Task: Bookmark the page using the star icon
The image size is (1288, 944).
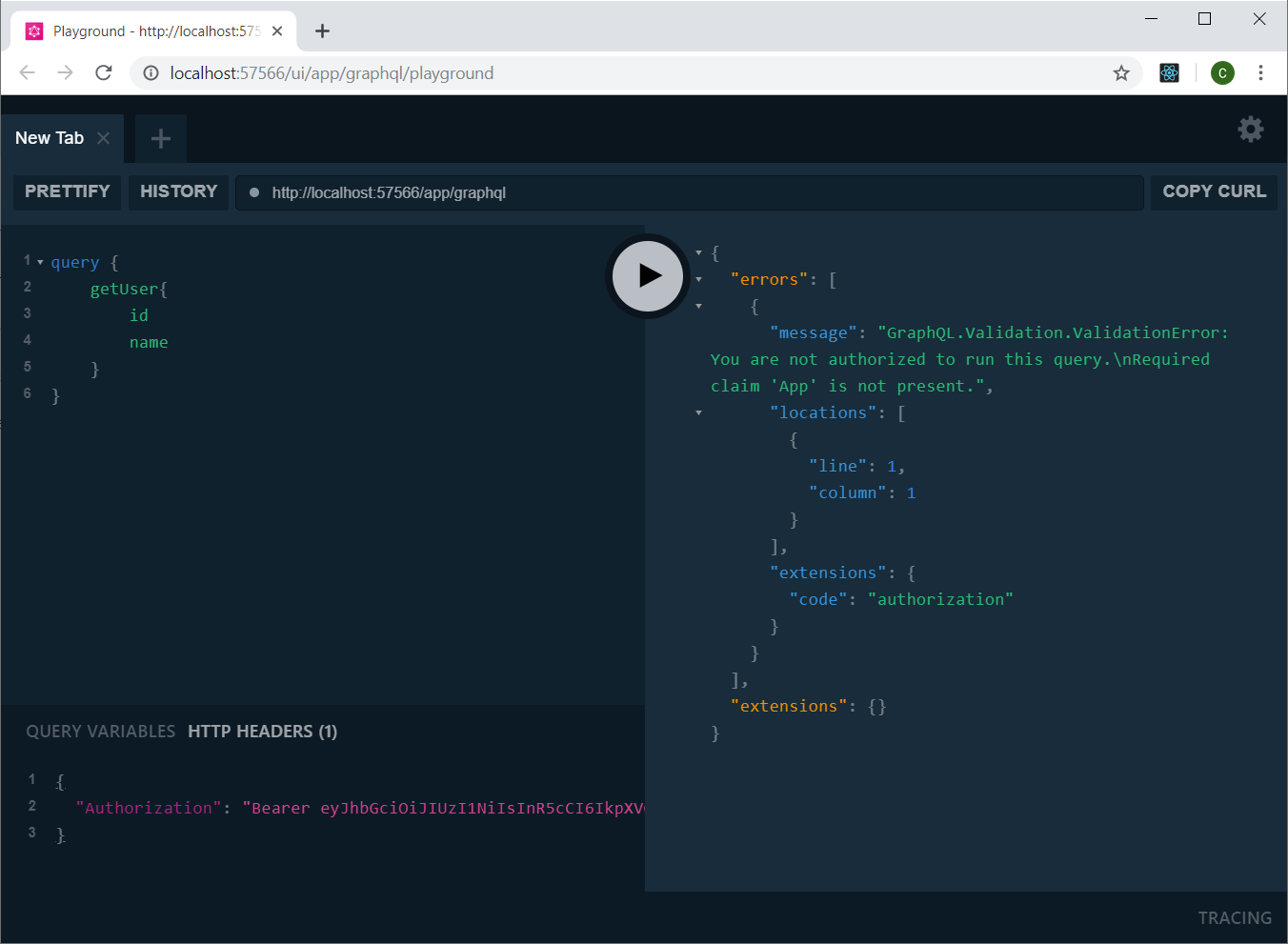Action: [x=1121, y=72]
